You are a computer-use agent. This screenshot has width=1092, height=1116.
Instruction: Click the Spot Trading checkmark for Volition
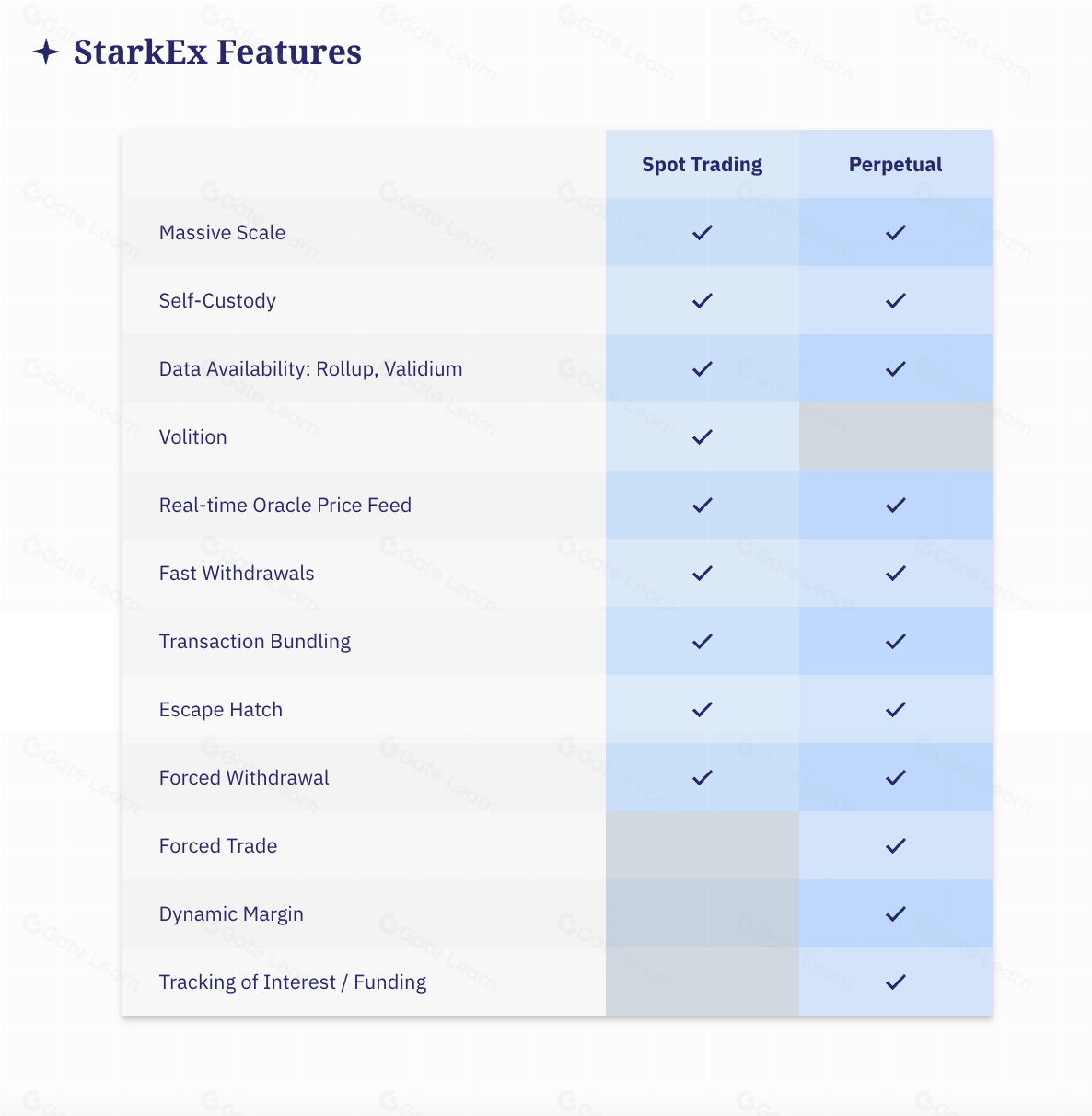coord(703,436)
